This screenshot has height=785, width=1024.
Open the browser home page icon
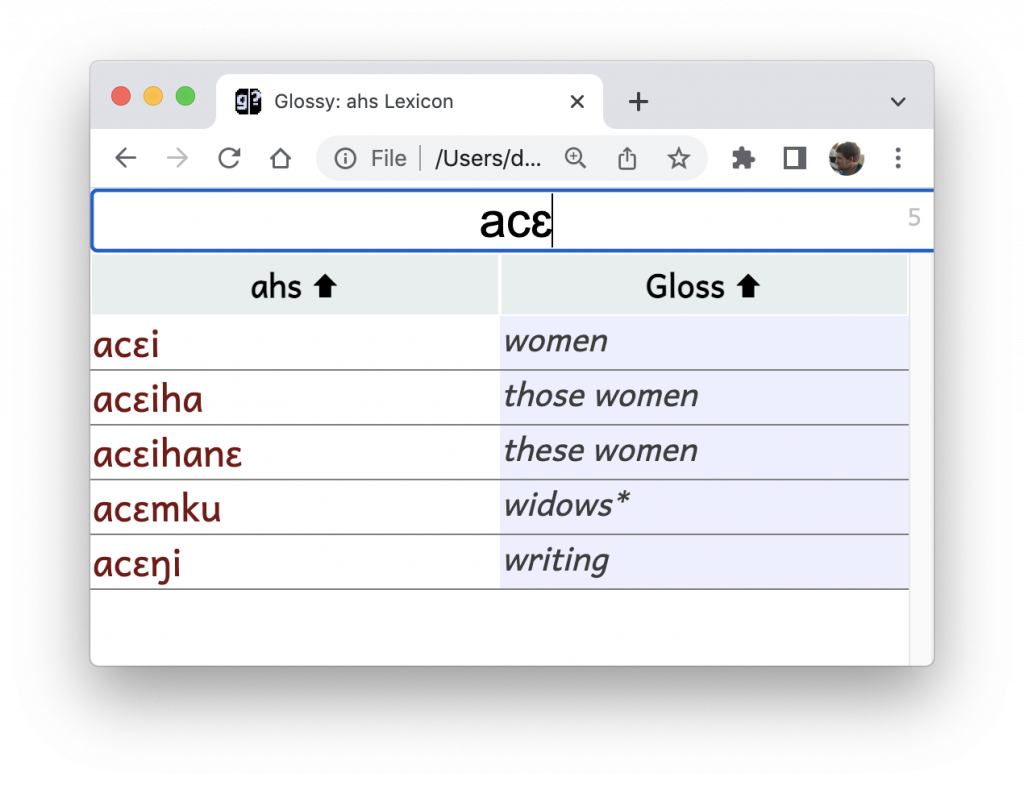point(281,158)
